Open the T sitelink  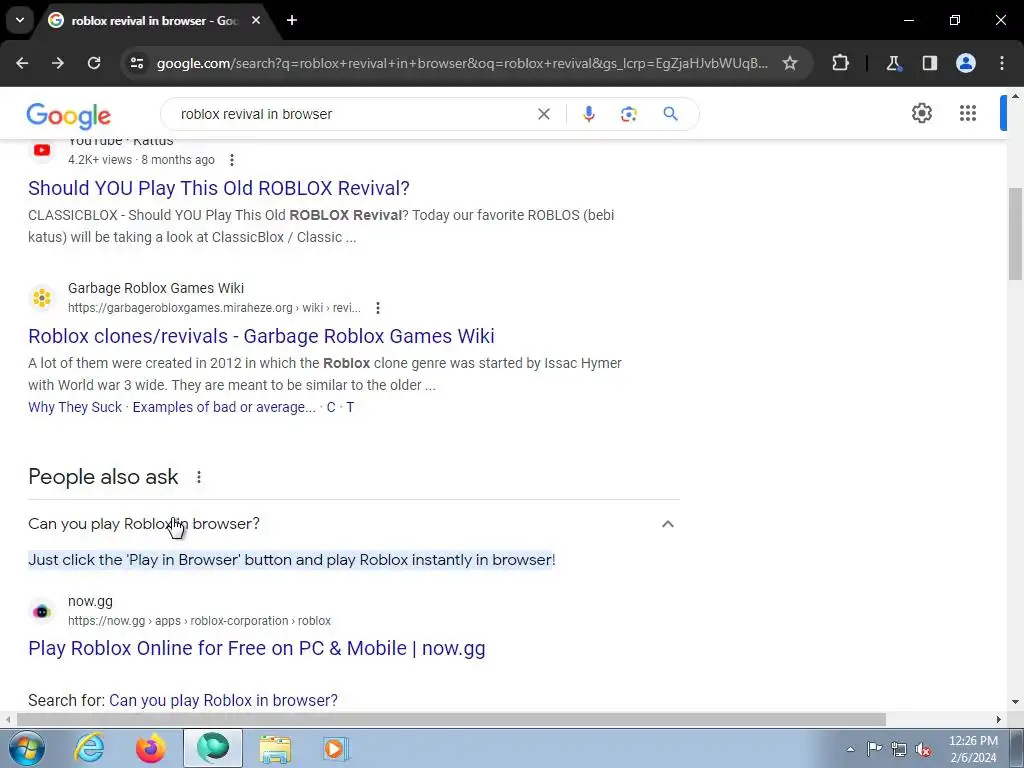click(x=350, y=408)
